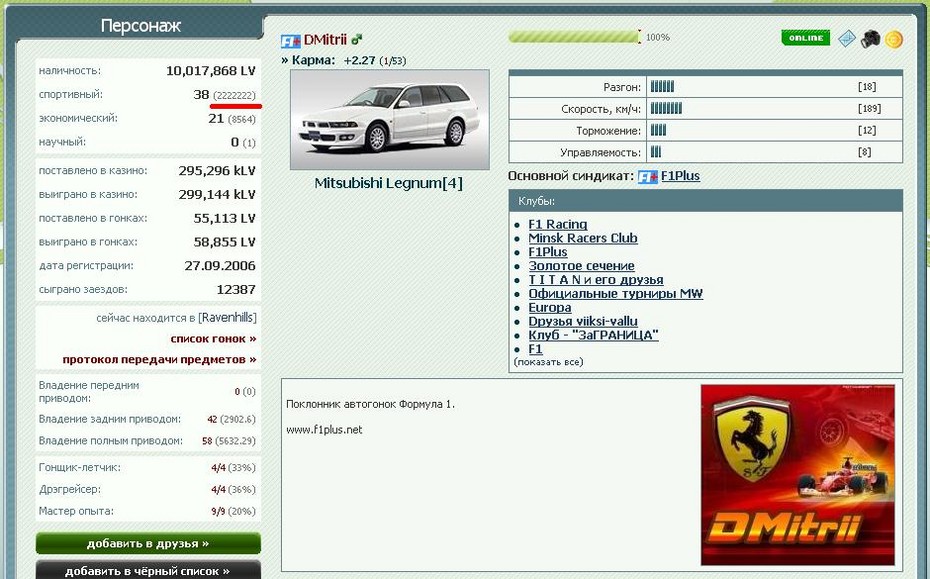Click the envelope message icon
The width and height of the screenshot is (930, 579).
(x=847, y=39)
